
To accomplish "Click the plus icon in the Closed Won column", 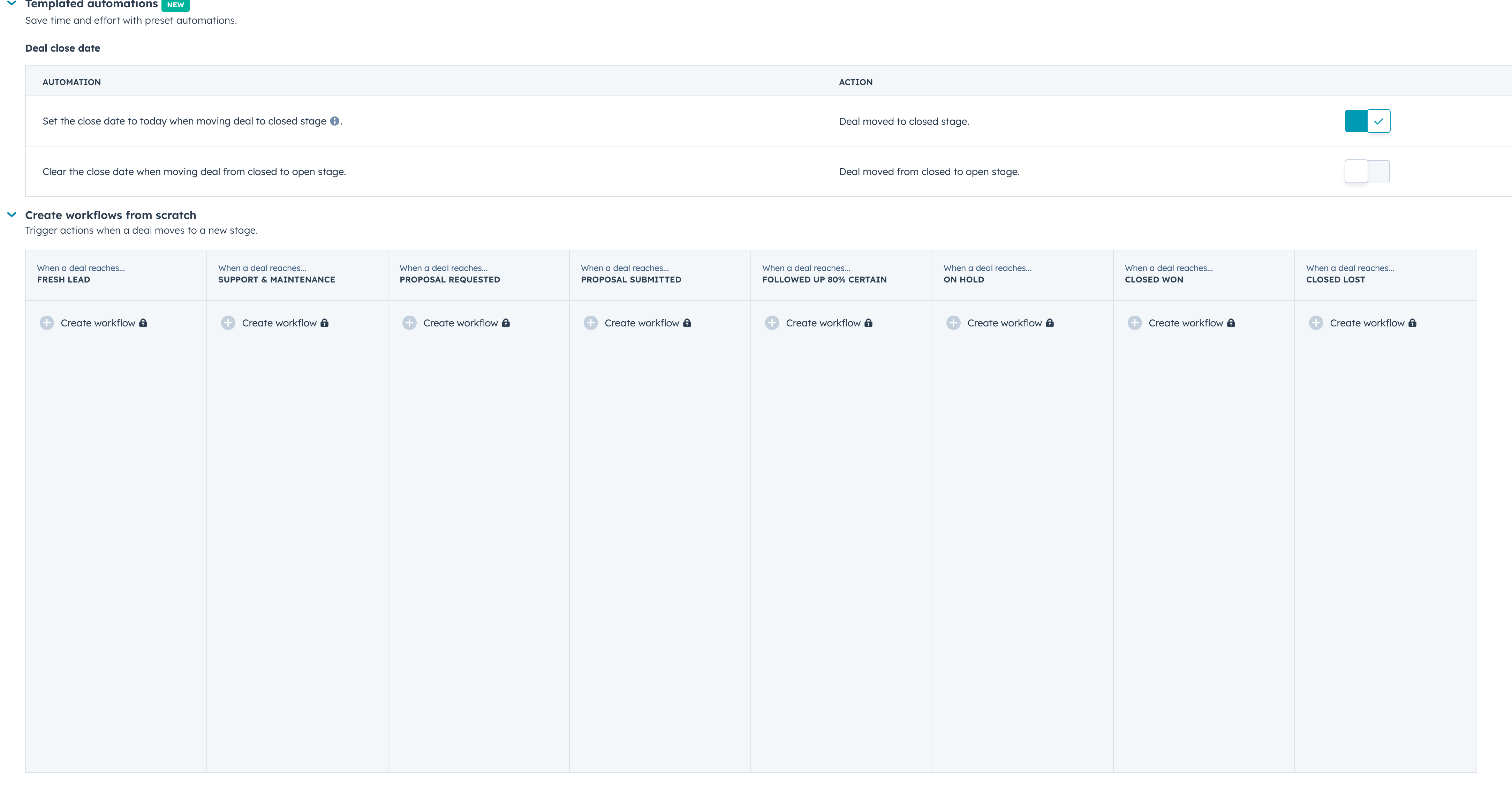I will click(x=1135, y=323).
